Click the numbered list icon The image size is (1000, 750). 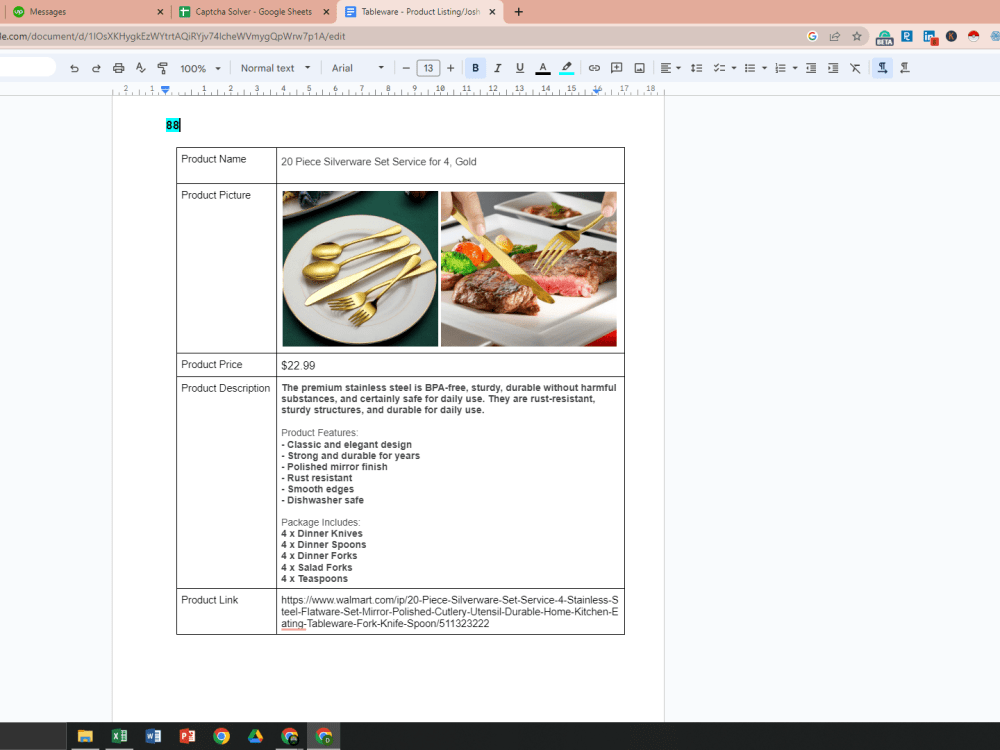[x=780, y=68]
